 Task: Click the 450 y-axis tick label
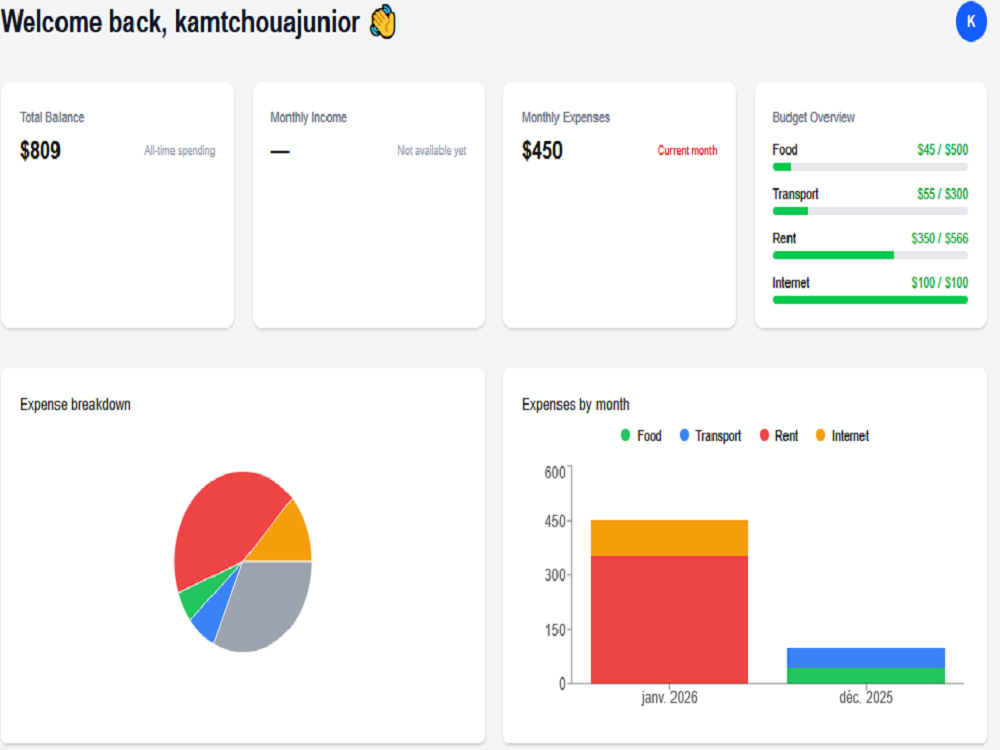click(554, 522)
